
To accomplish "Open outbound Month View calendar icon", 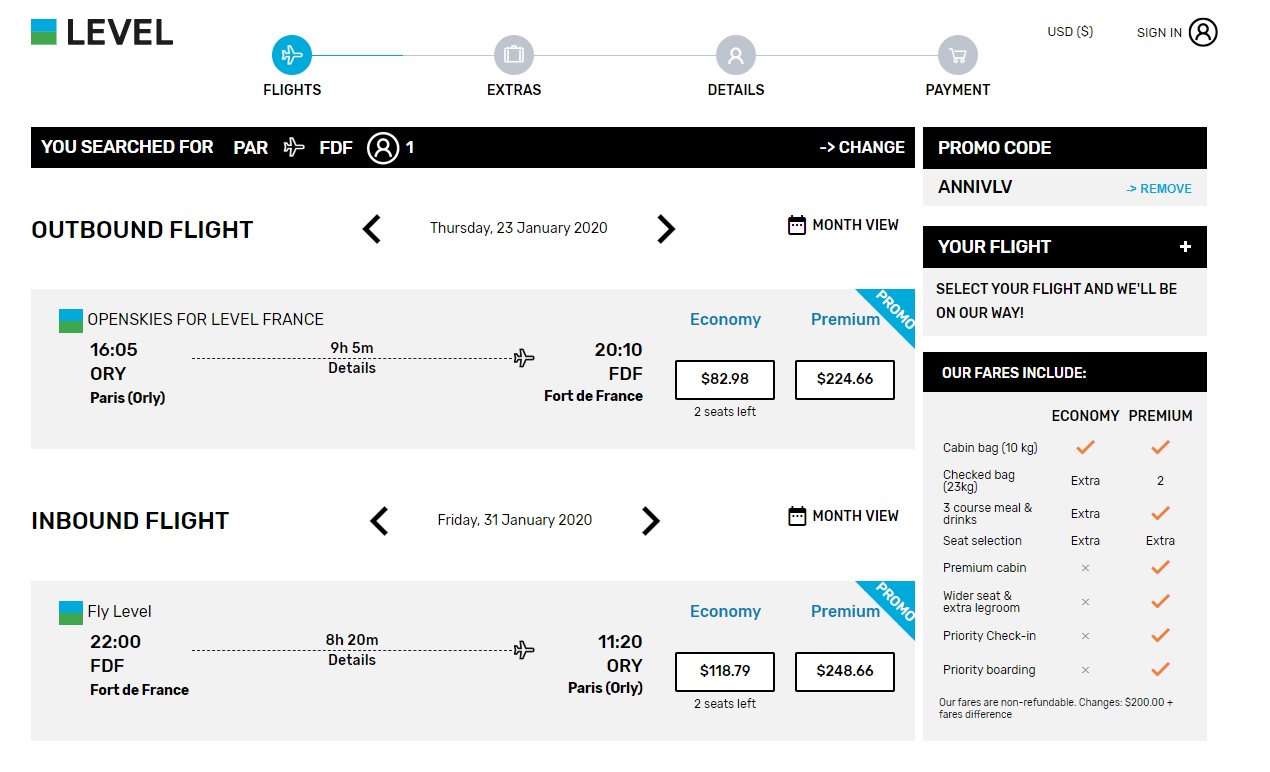I will 797,225.
